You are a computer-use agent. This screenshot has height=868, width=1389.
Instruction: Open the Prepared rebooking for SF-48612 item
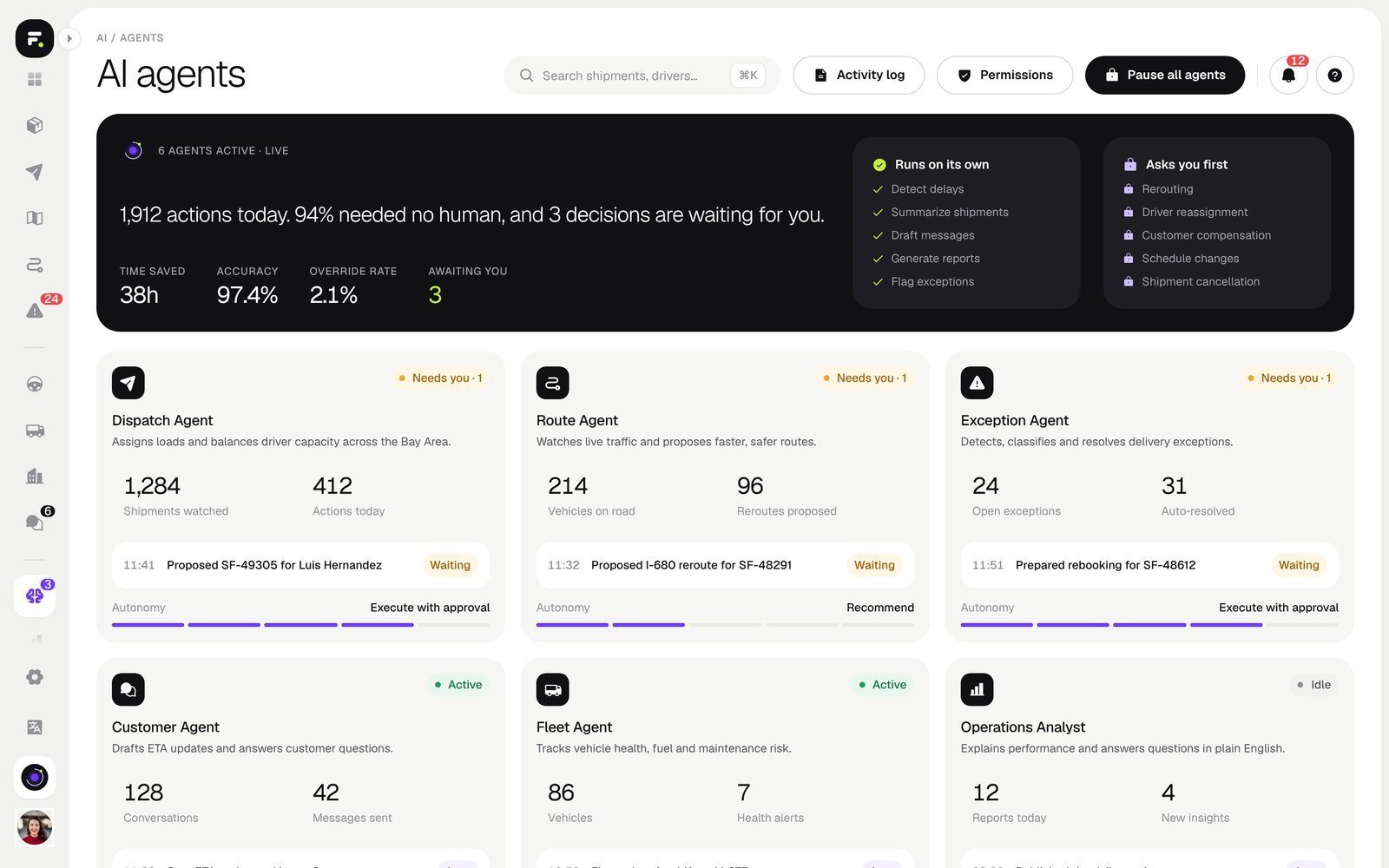(x=1149, y=565)
